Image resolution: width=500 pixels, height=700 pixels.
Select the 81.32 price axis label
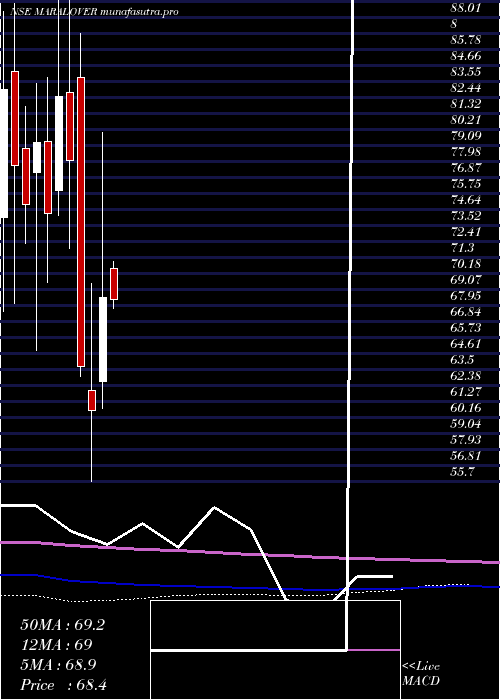[466, 104]
